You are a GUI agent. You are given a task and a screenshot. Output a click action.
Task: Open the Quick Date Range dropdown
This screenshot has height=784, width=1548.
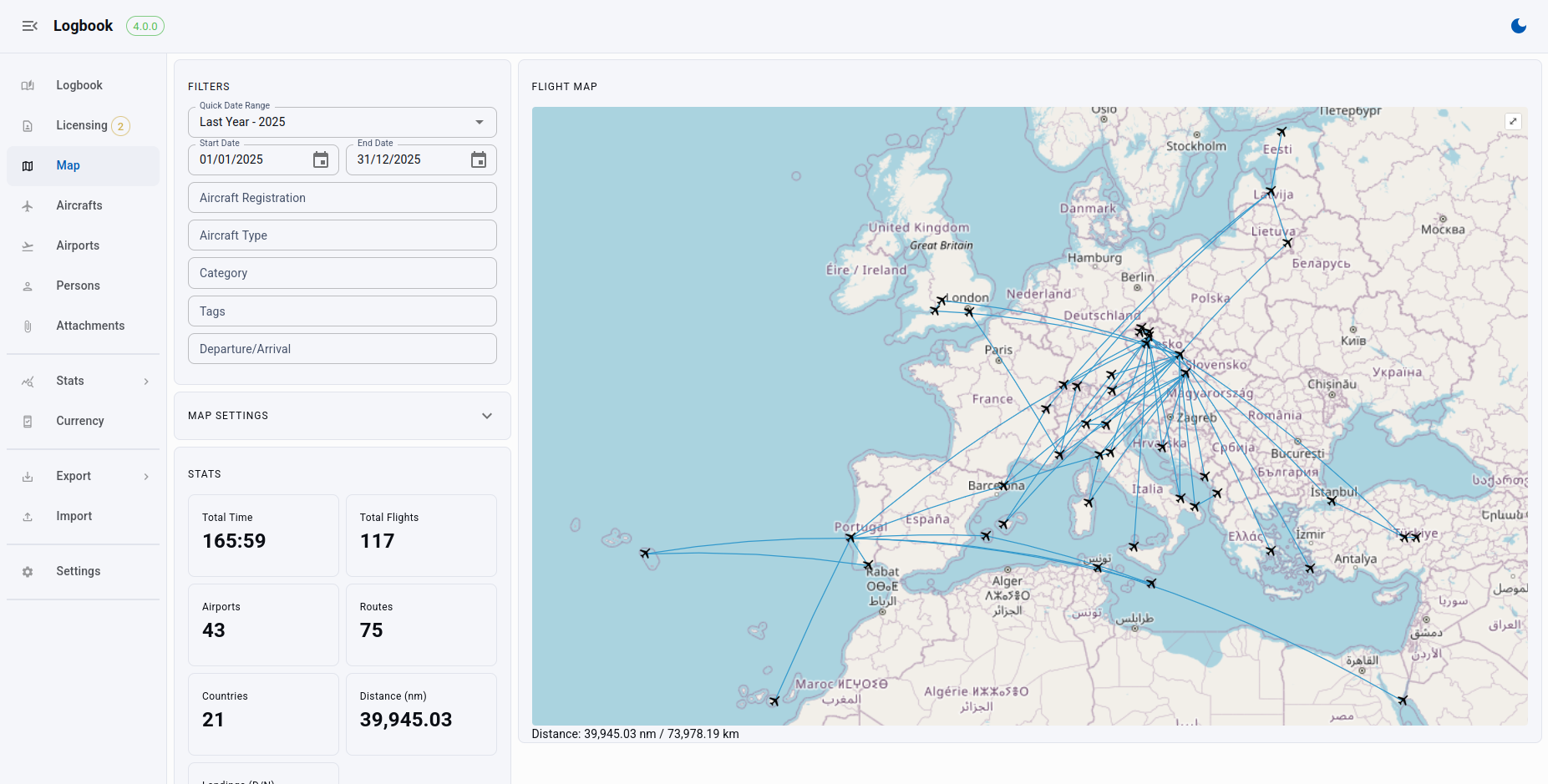[343, 122]
